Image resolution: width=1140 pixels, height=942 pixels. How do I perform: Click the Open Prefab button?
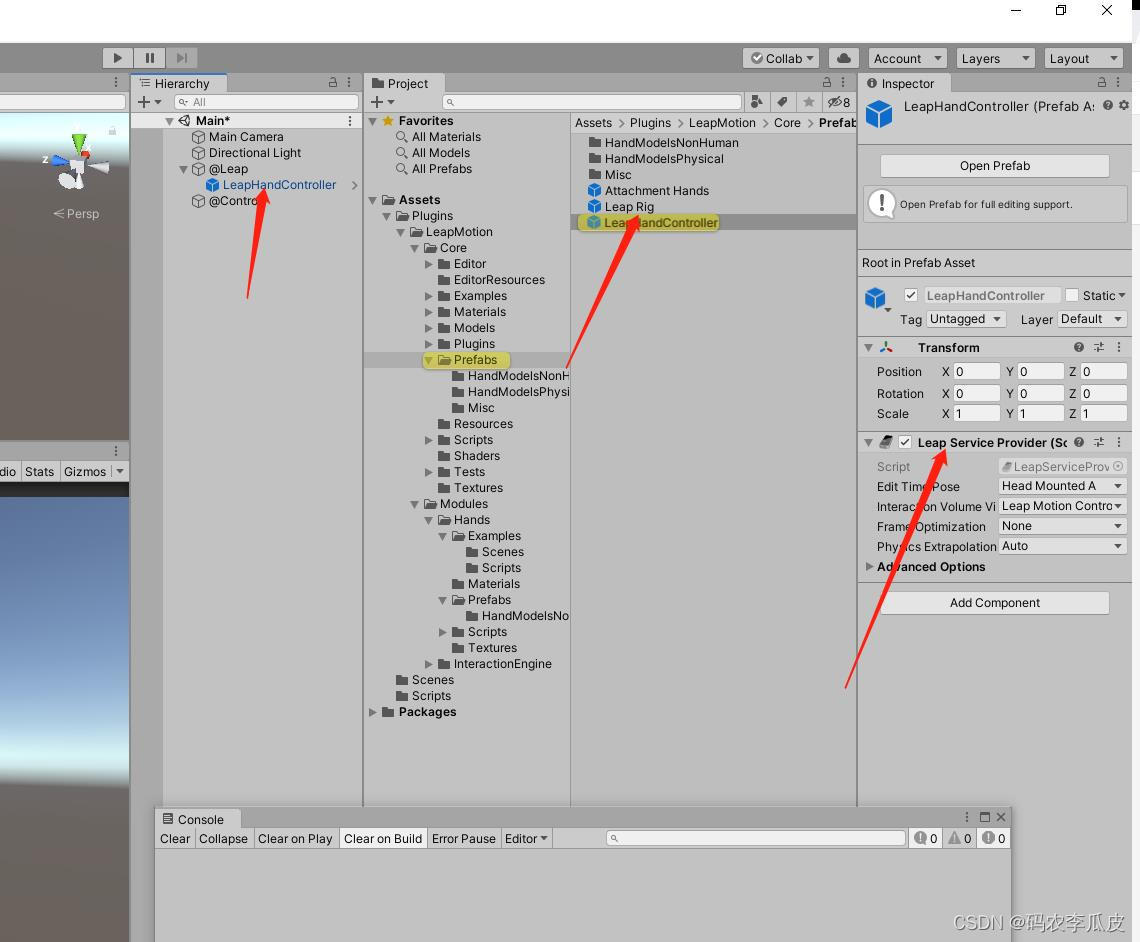[995, 166]
